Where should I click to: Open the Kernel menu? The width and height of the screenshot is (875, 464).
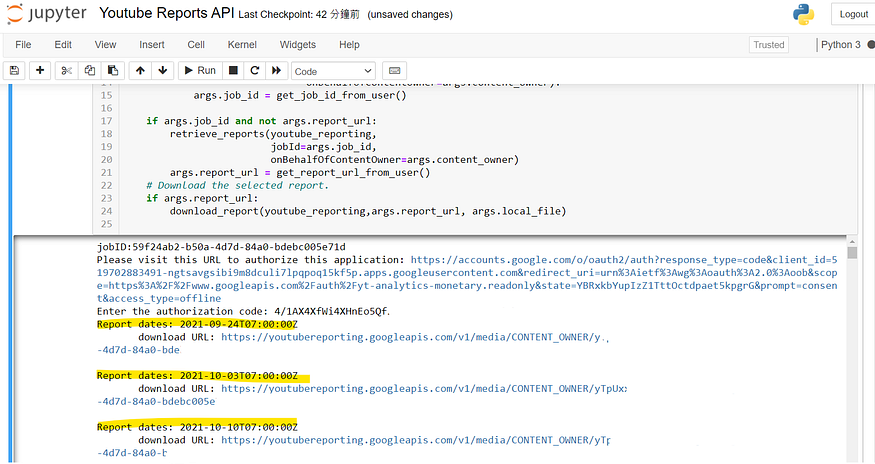coord(242,45)
